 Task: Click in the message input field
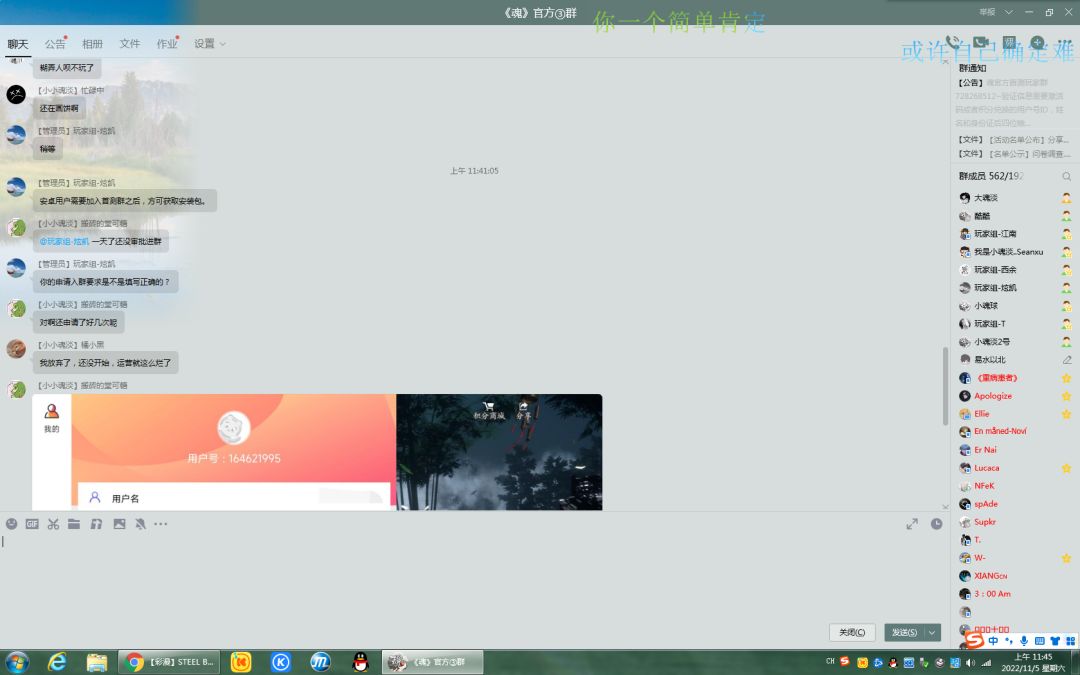tap(475, 575)
